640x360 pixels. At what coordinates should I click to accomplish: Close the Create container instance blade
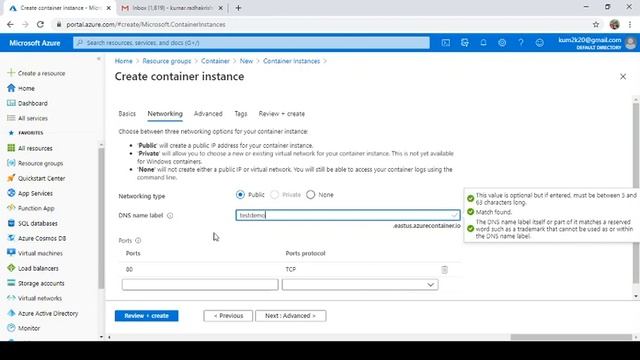click(623, 77)
